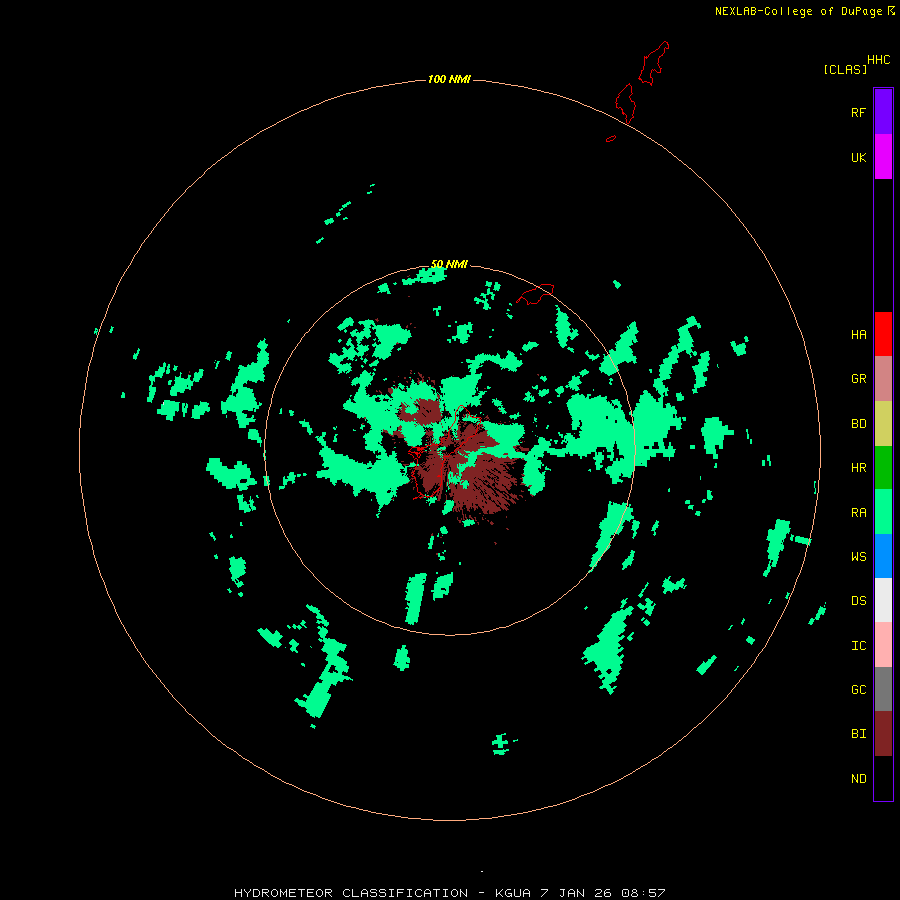This screenshot has width=900, height=900.
Task: Click the DS white legend swatch
Action: [x=883, y=600]
